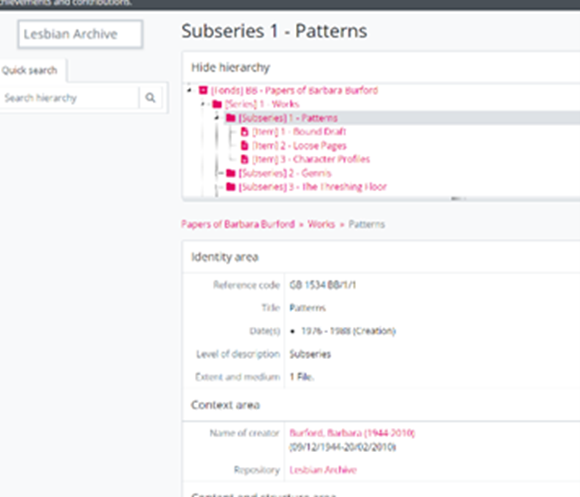
Task: Click the '1 File.' extent value
Action: pos(302,377)
